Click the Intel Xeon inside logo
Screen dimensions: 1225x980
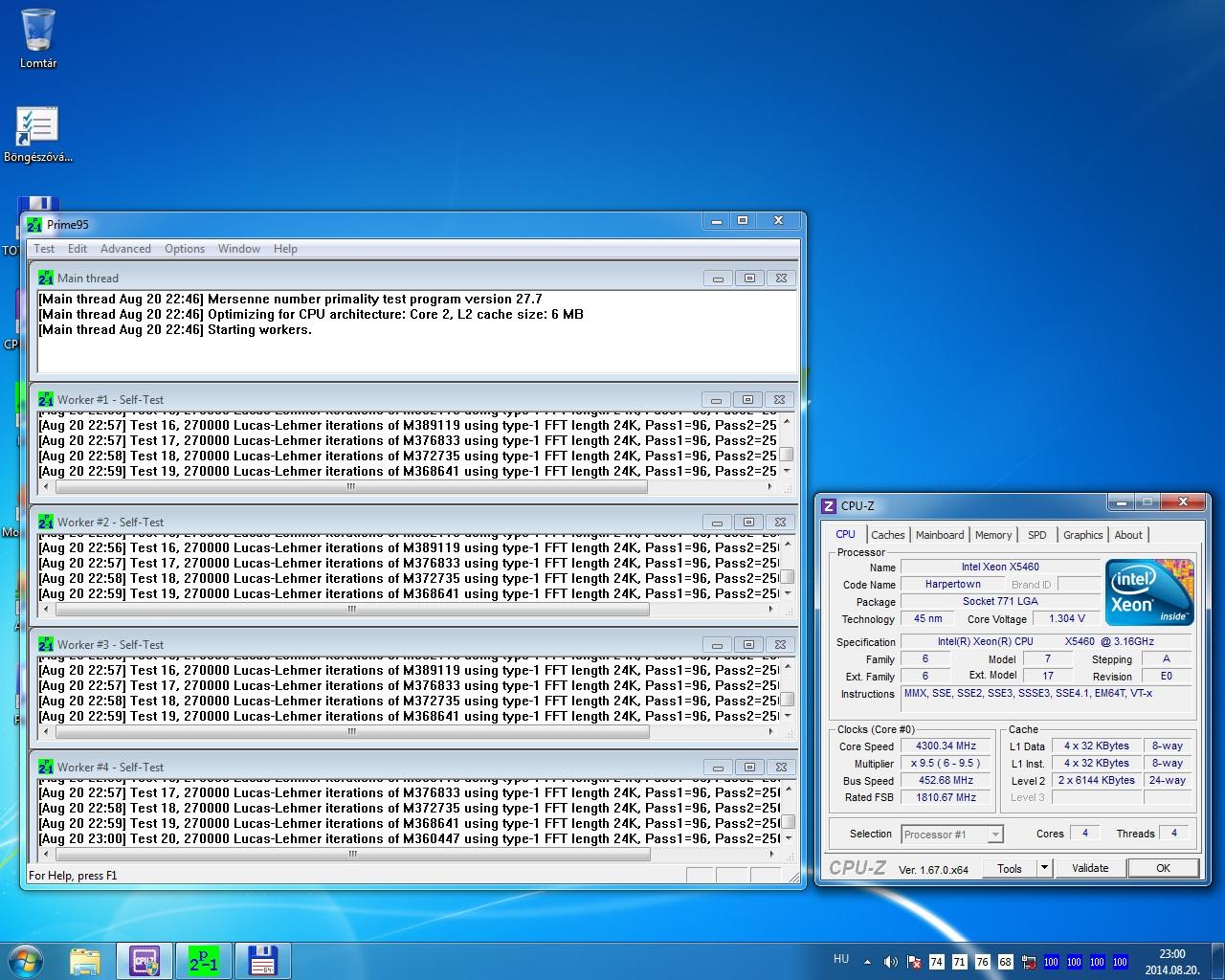coord(1149,591)
